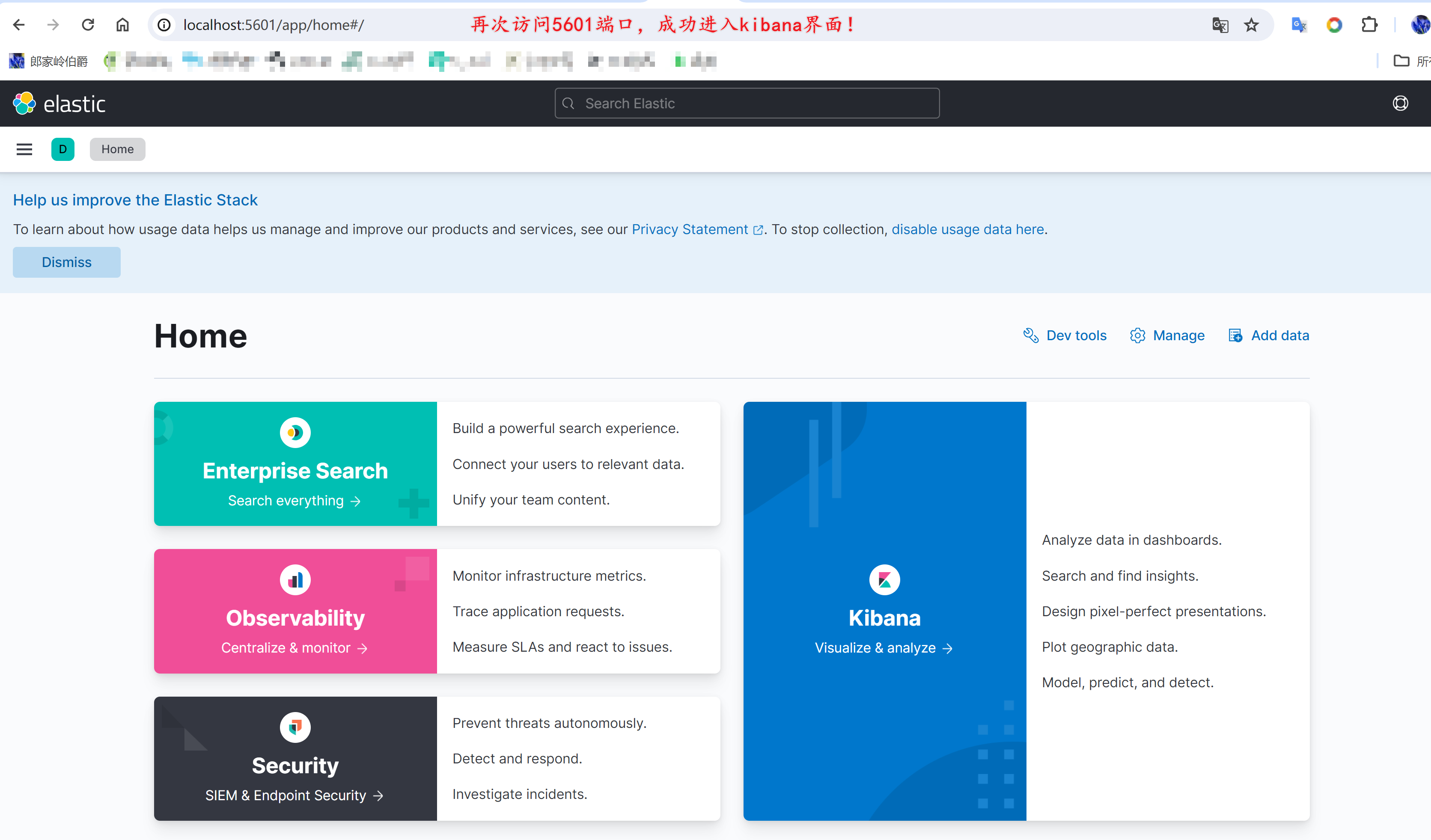1431x840 pixels.
Task: Click text Model, predict, and detect
Action: [1128, 683]
